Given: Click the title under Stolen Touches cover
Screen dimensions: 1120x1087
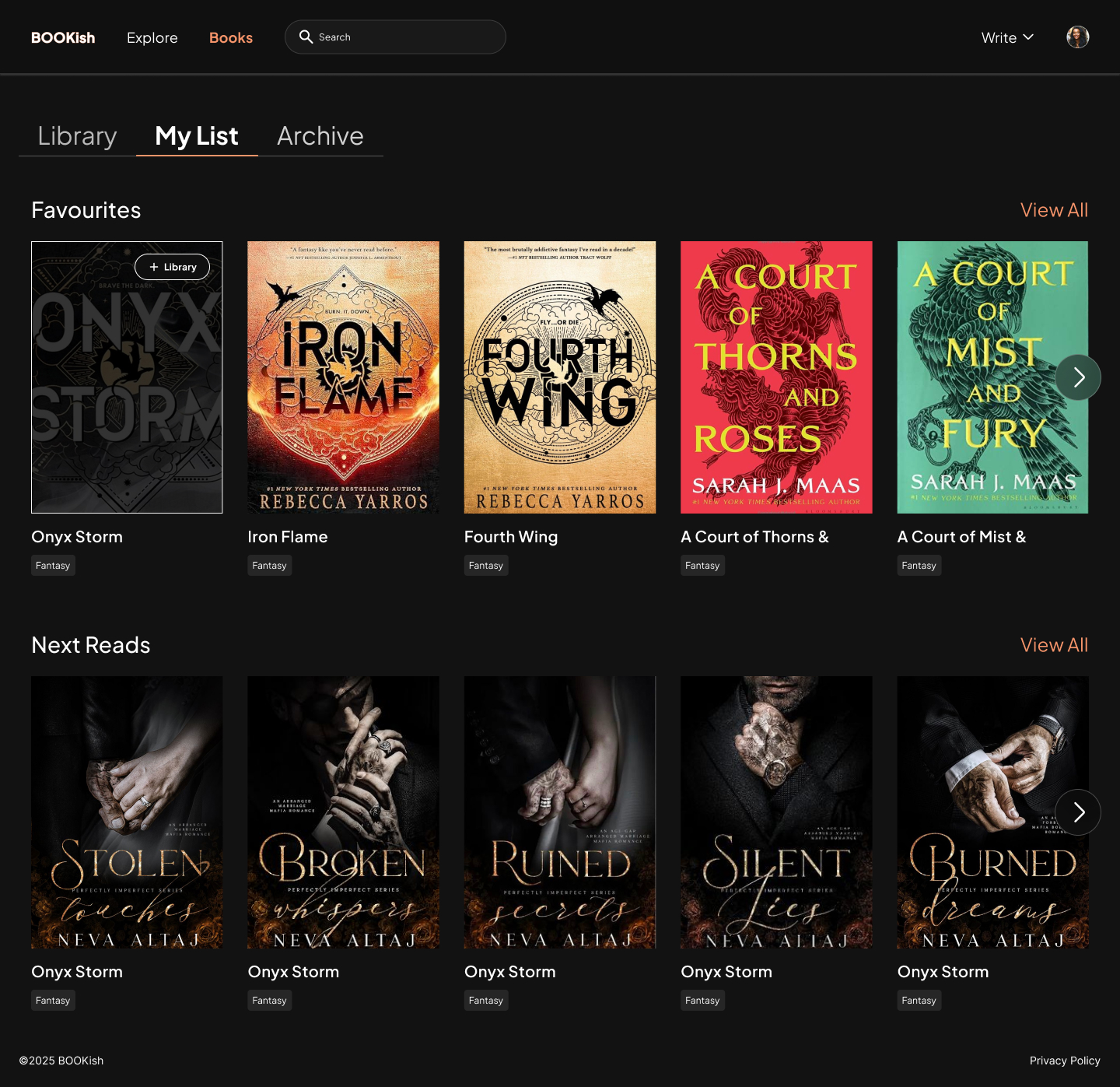Looking at the screenshot, I should click(77, 972).
